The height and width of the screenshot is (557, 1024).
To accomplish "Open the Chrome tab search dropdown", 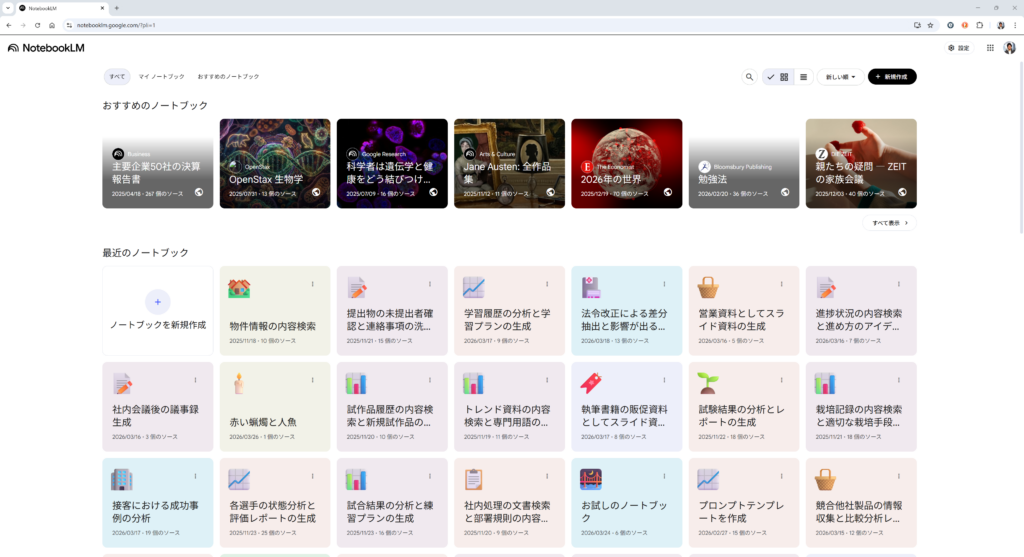I will coord(8,8).
